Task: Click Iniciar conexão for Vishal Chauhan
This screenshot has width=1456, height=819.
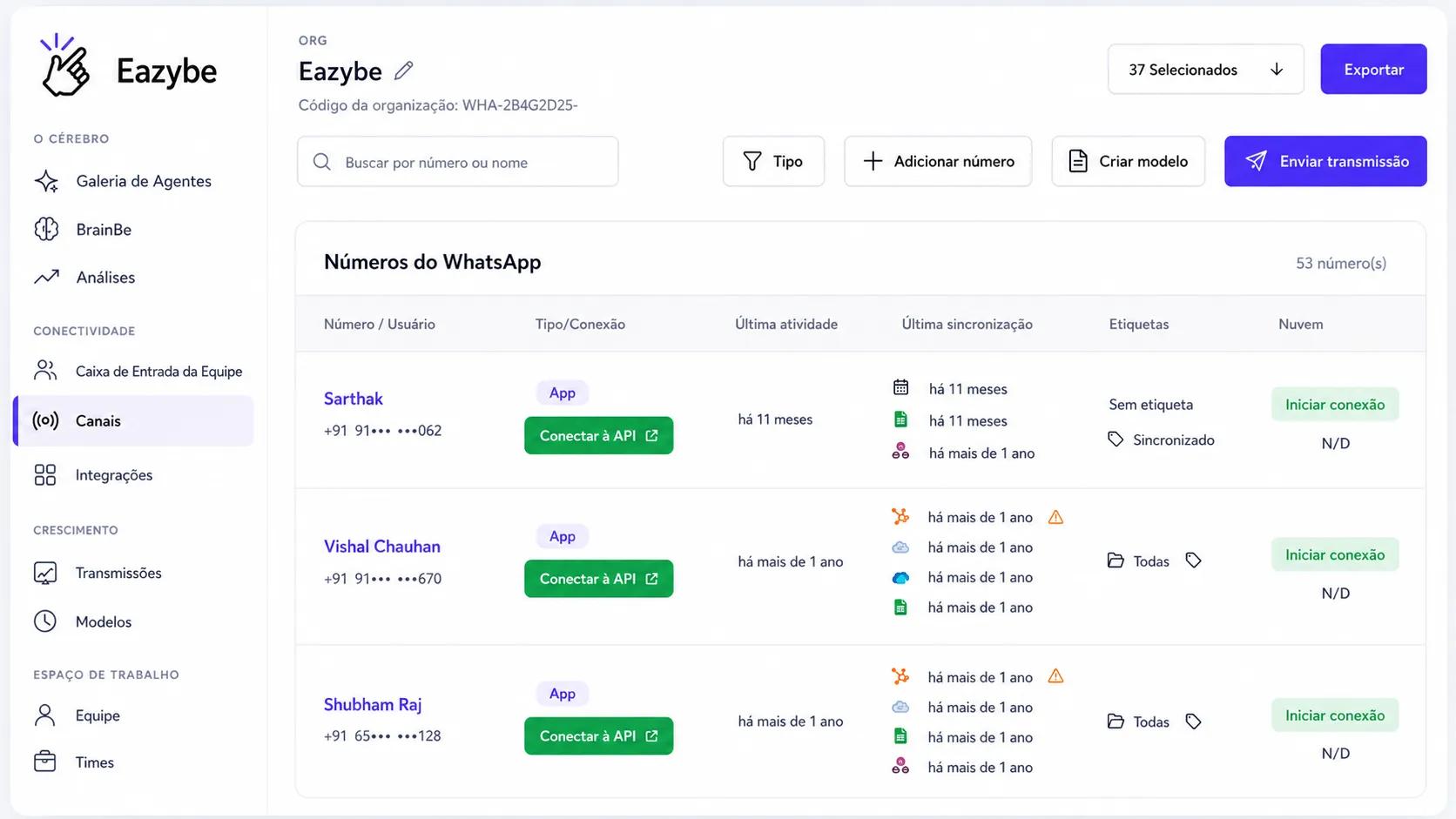Action: pos(1335,554)
